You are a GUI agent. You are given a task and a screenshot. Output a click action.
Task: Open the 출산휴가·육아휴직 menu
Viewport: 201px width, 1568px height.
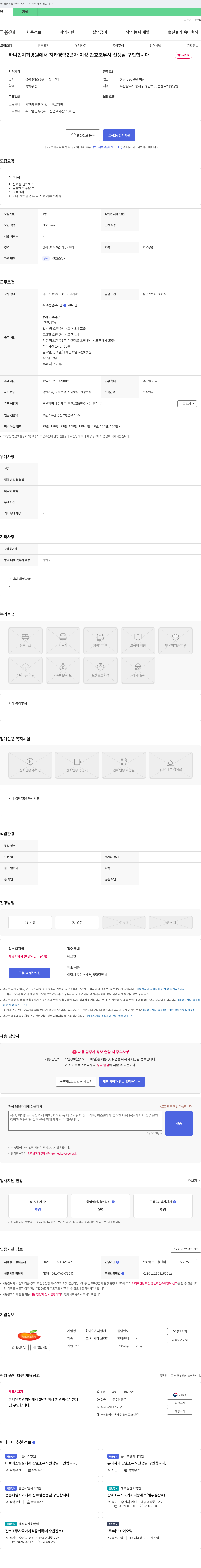pyautogui.click(x=183, y=32)
